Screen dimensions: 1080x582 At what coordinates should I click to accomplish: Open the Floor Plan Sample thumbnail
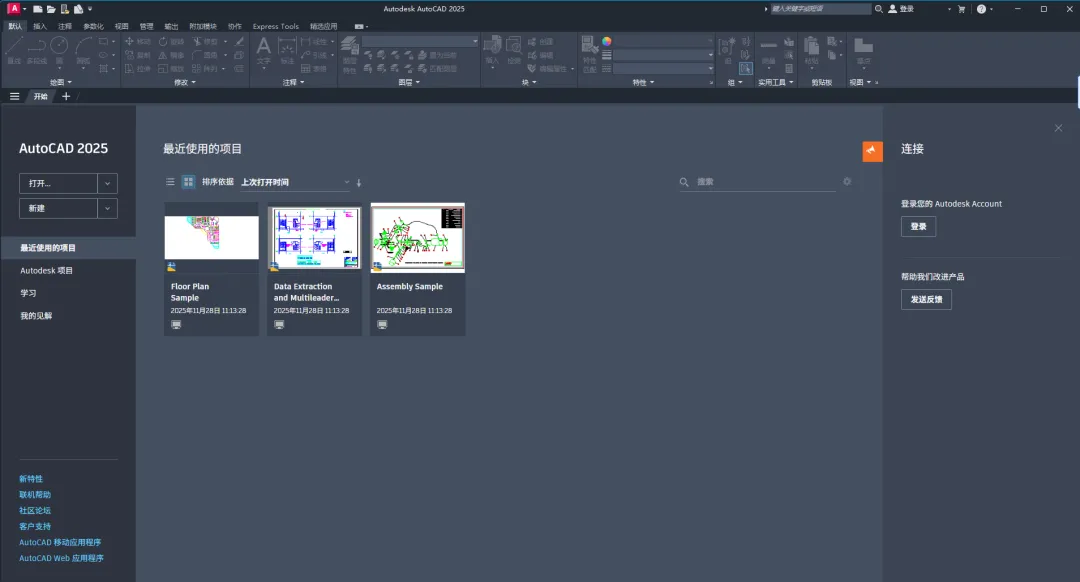(211, 237)
